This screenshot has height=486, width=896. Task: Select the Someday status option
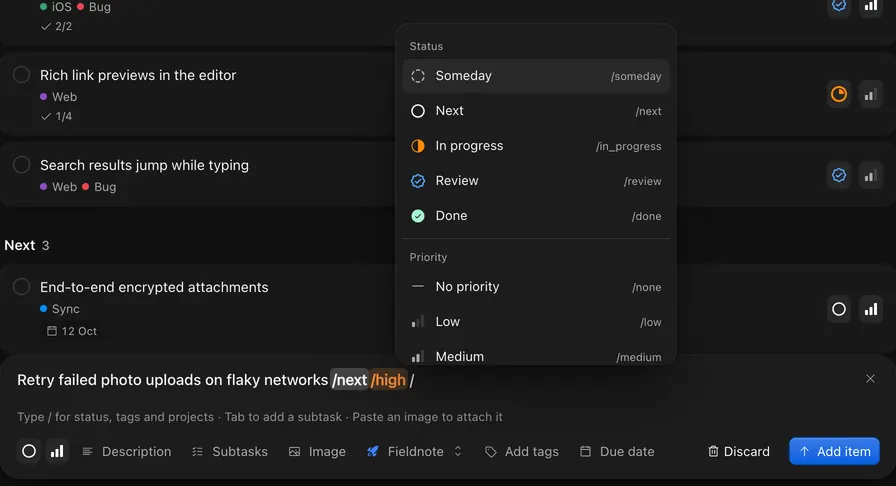[x=536, y=76]
